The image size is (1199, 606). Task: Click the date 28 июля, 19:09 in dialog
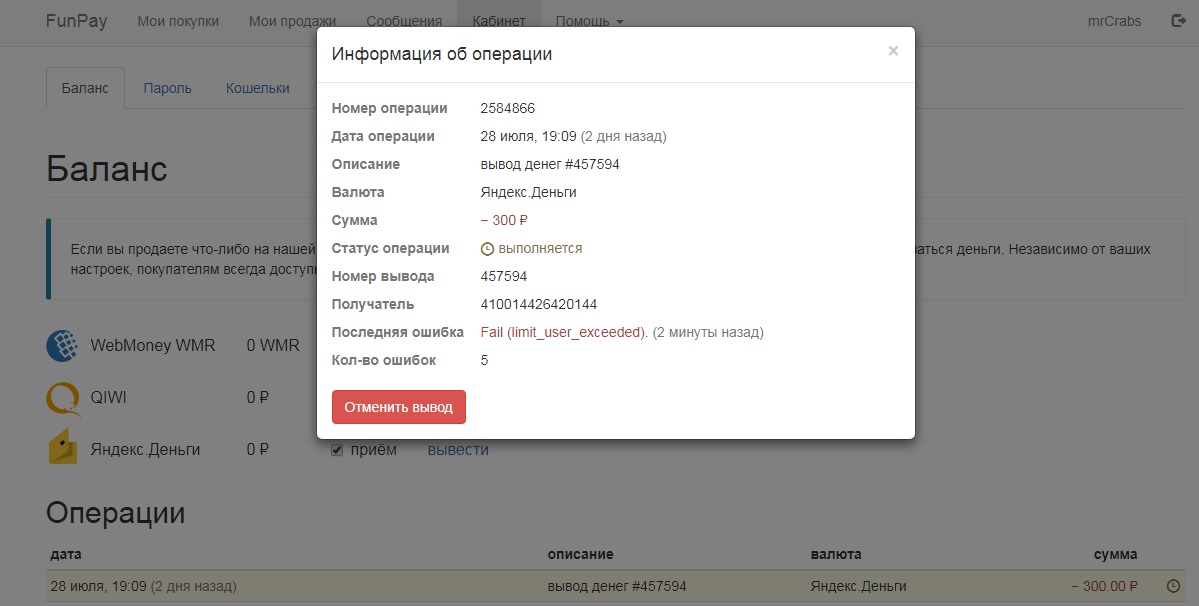[x=528, y=136]
